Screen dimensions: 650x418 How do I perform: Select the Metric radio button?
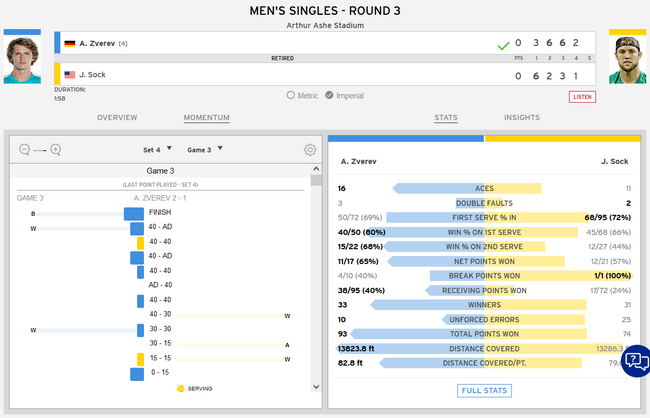pyautogui.click(x=291, y=96)
